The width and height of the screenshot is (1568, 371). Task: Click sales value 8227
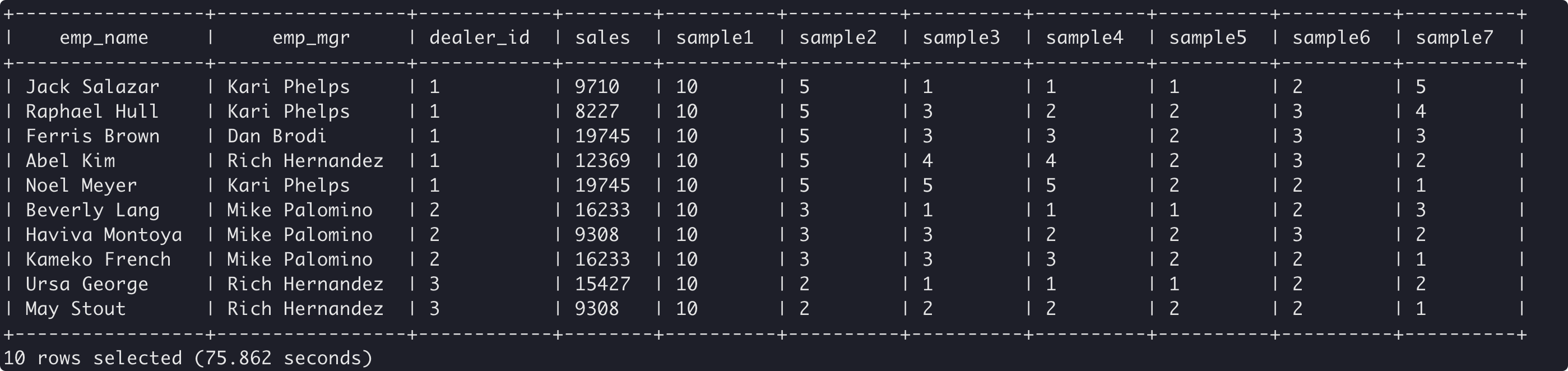click(596, 112)
